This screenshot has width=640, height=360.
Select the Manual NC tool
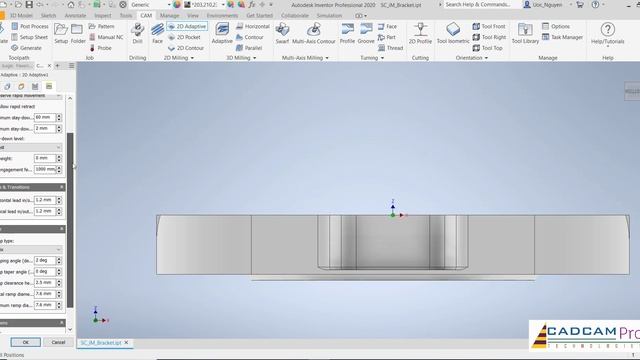pos(106,37)
